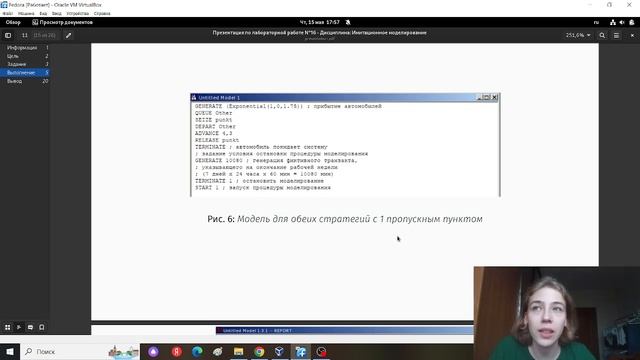
Task: Open the Windows Start menu
Action: tap(10, 351)
